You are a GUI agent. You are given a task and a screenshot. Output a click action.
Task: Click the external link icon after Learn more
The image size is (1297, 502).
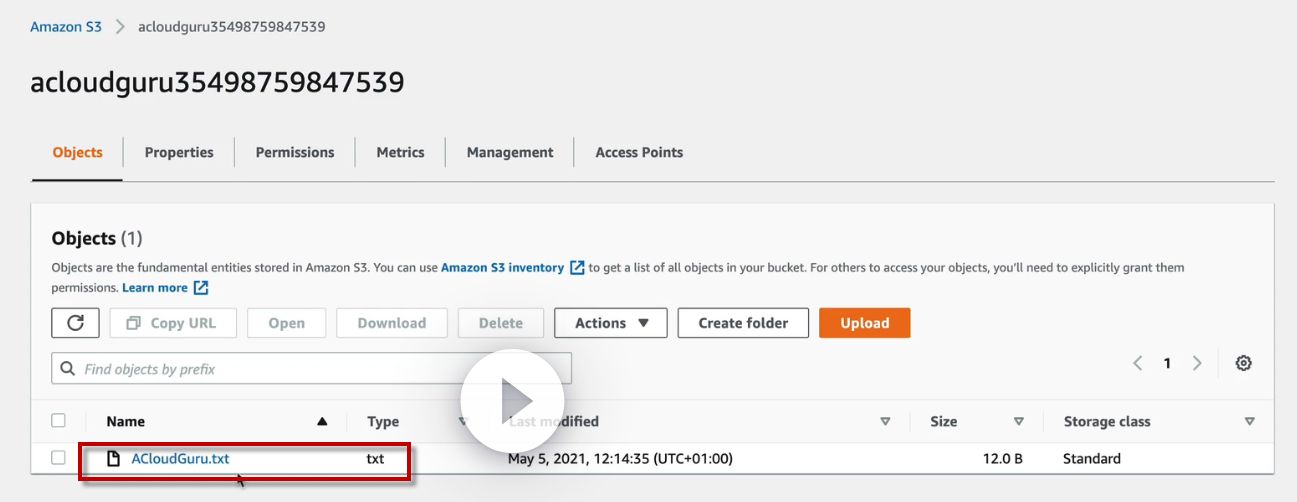201,288
